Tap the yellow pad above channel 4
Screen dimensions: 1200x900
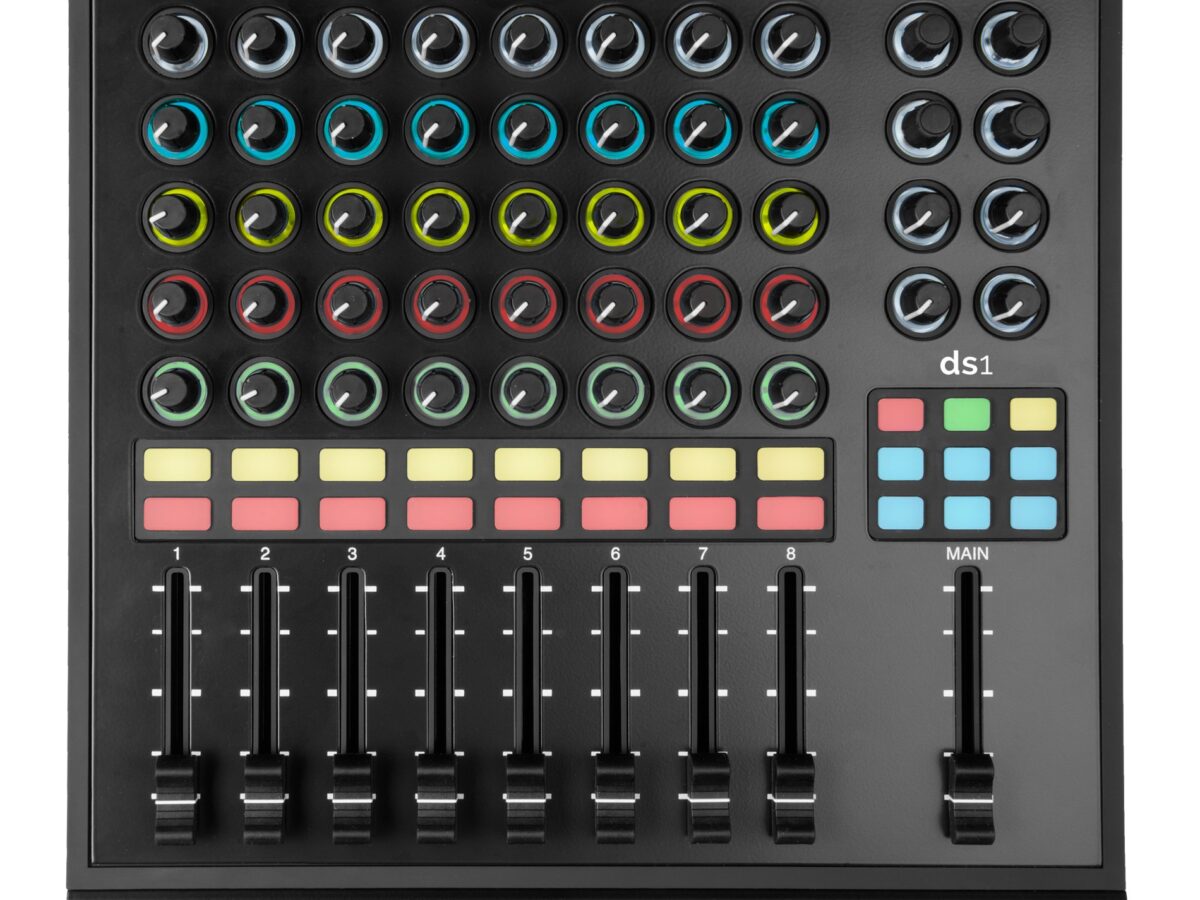point(440,465)
